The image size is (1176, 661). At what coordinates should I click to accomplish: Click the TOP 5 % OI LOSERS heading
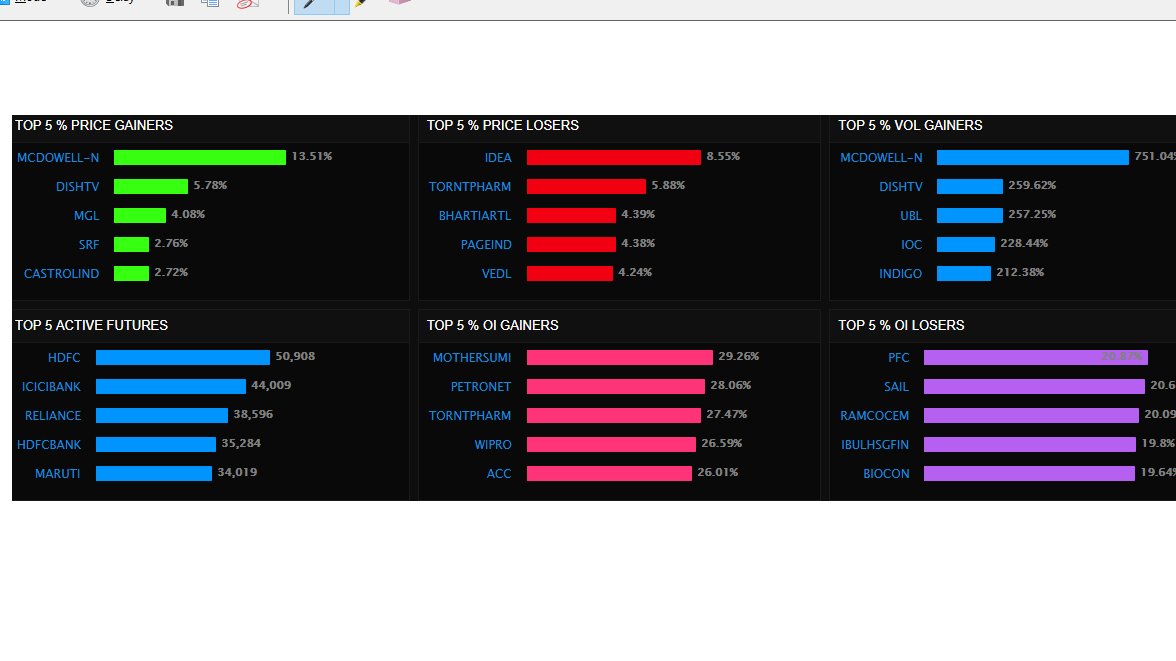pos(901,325)
